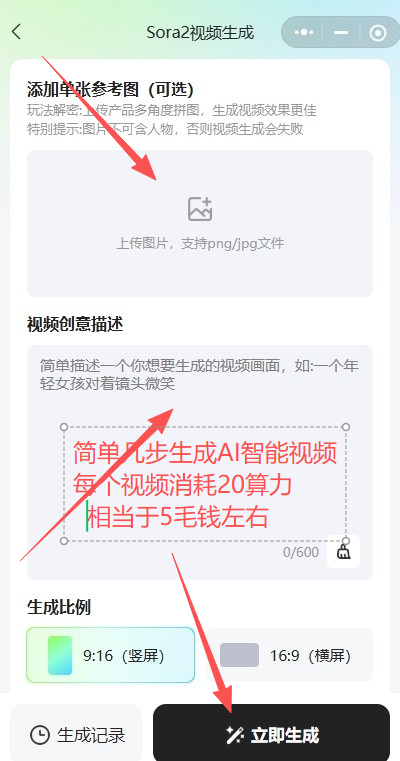Open the three-dots more menu

click(x=304, y=33)
